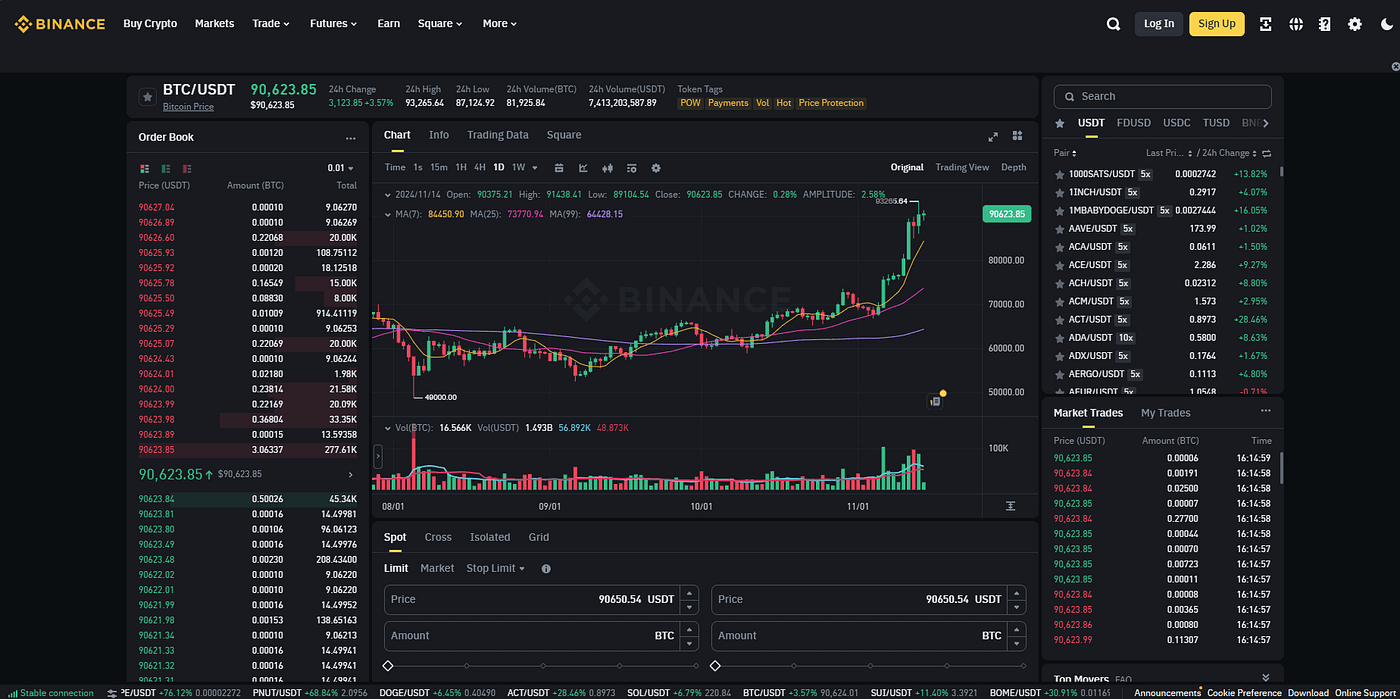1400x699 pixels.
Task: Switch to the Info tab
Action: coord(439,135)
